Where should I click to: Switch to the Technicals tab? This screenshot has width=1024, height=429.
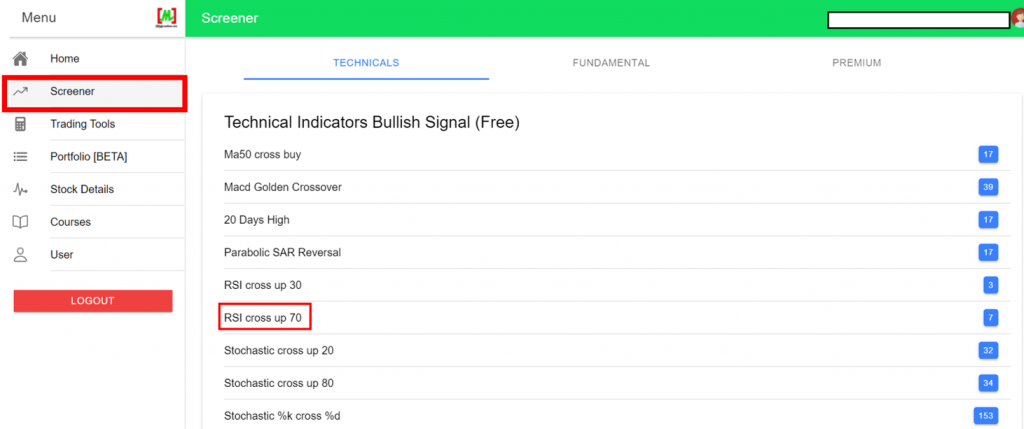[366, 63]
